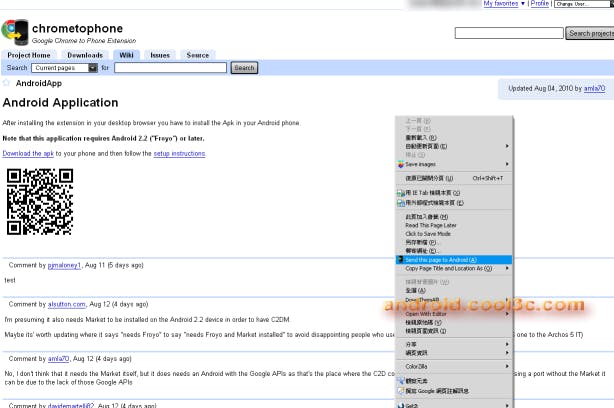614x408 pixels.
Task: Open commenter pjmaloney1 profile link
Action: (64, 265)
